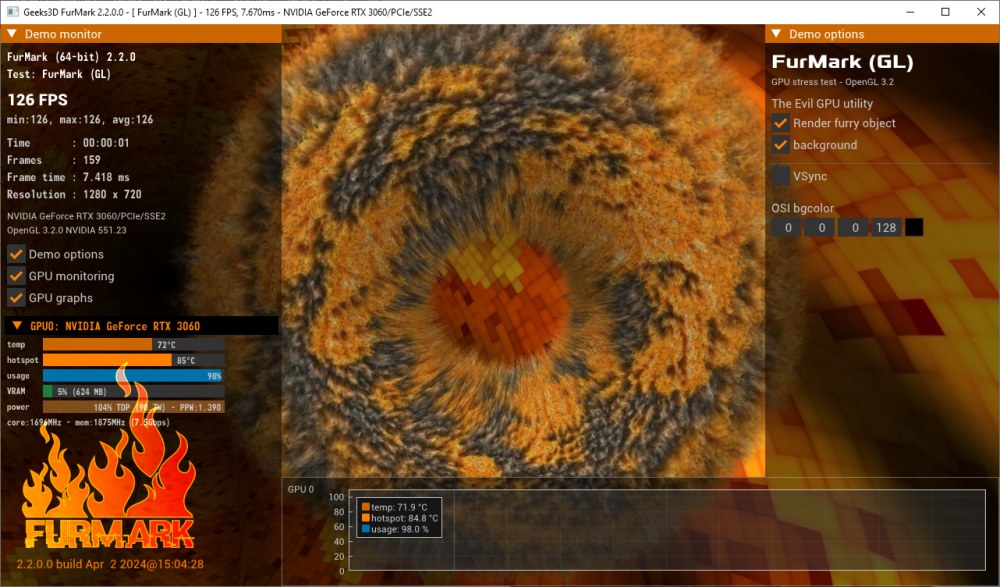Click the temp: 71.9 °C graph legend entry
The width and height of the screenshot is (1000, 587).
click(x=395, y=507)
